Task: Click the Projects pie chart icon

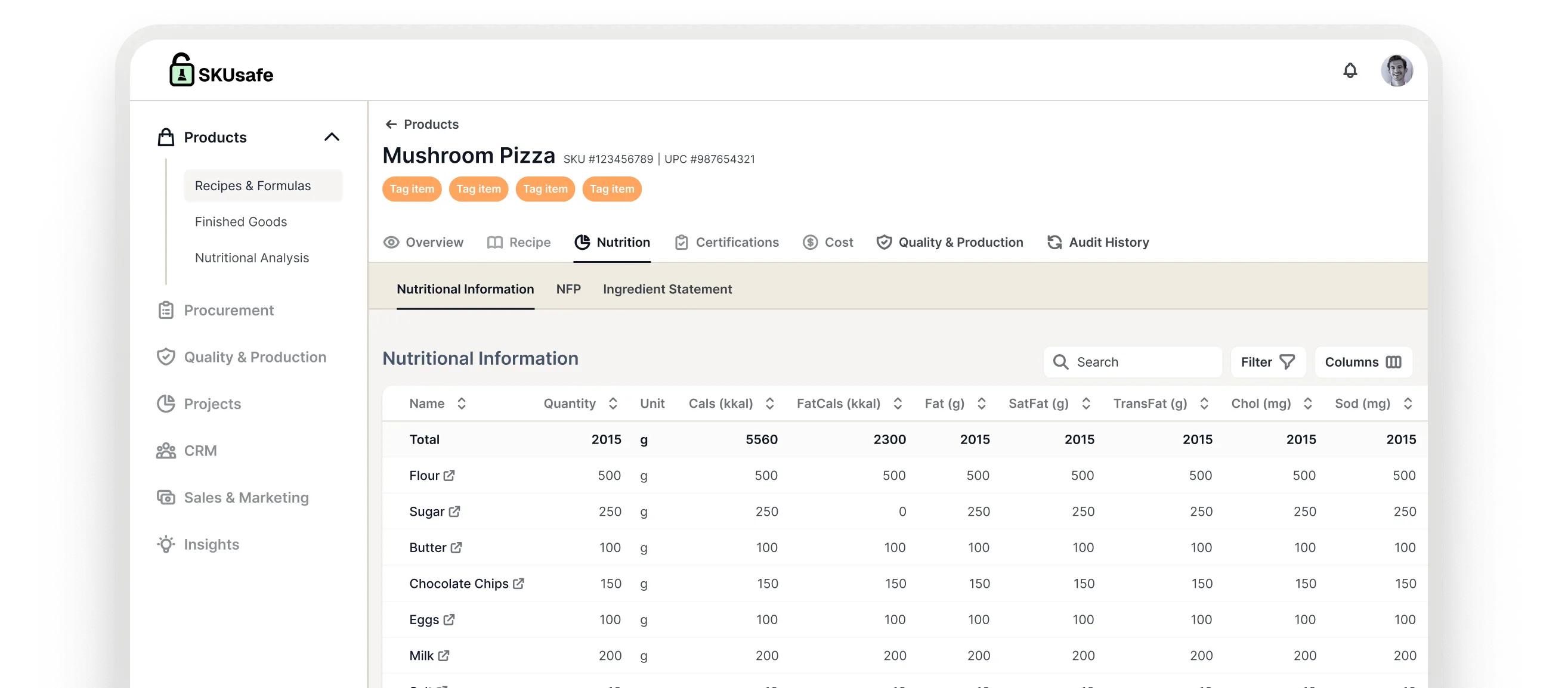Action: (x=166, y=403)
